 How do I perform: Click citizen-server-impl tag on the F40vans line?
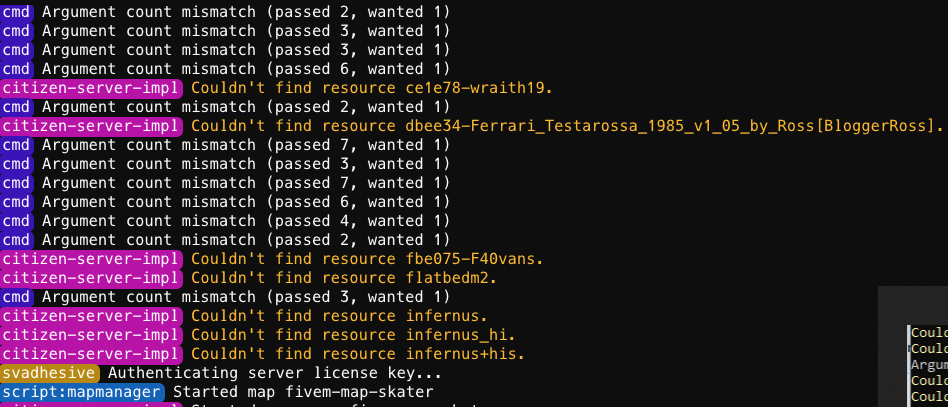point(92,259)
